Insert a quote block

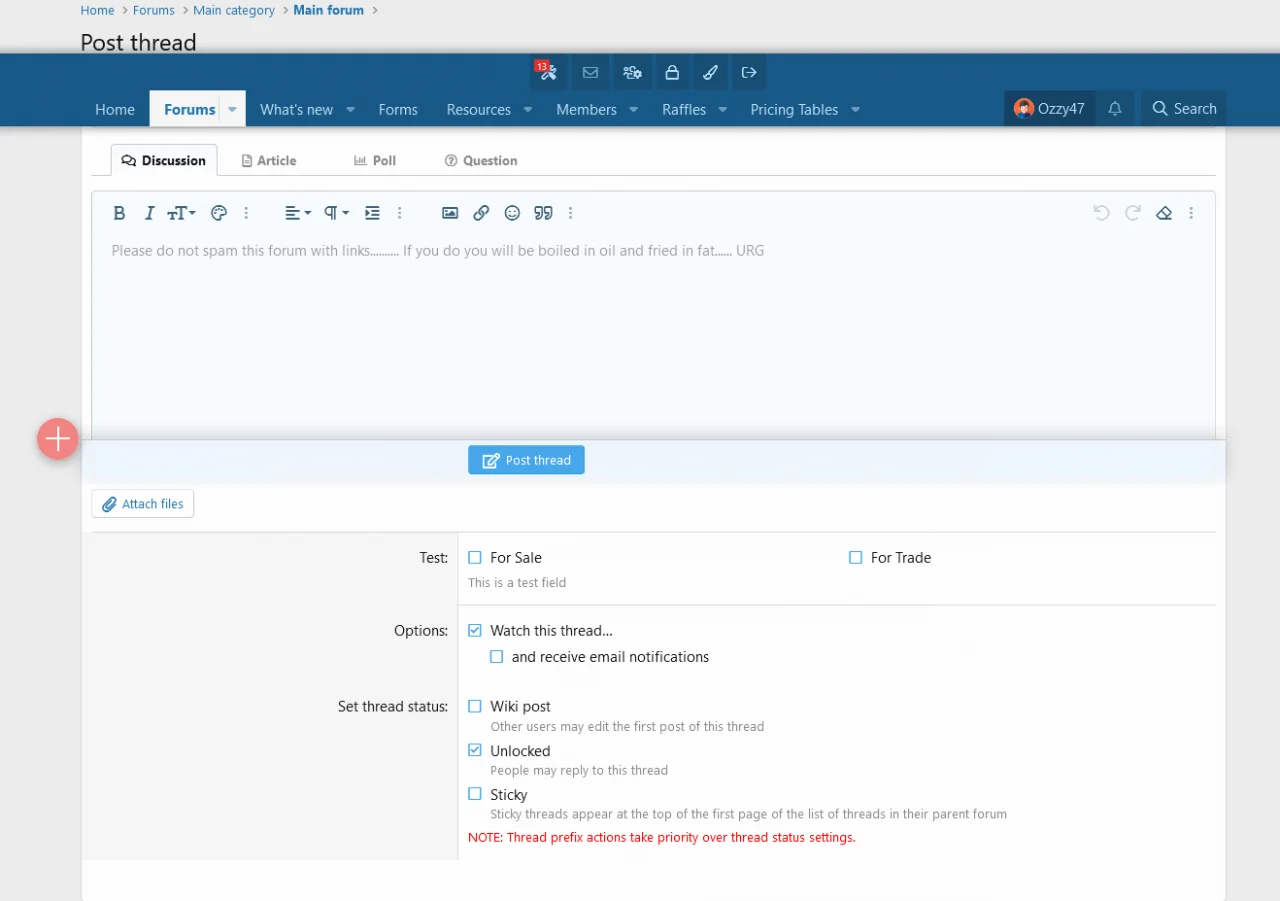coord(543,213)
